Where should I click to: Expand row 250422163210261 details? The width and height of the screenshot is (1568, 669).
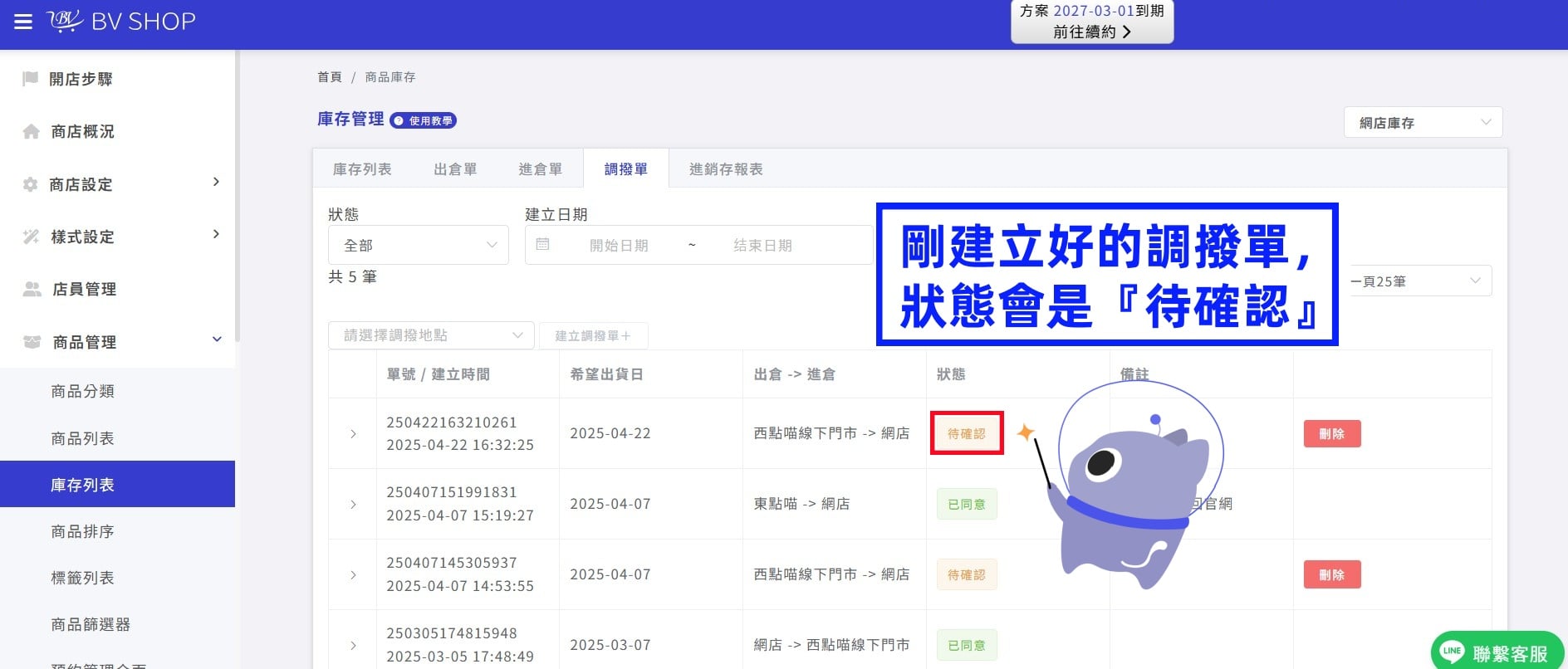[353, 433]
